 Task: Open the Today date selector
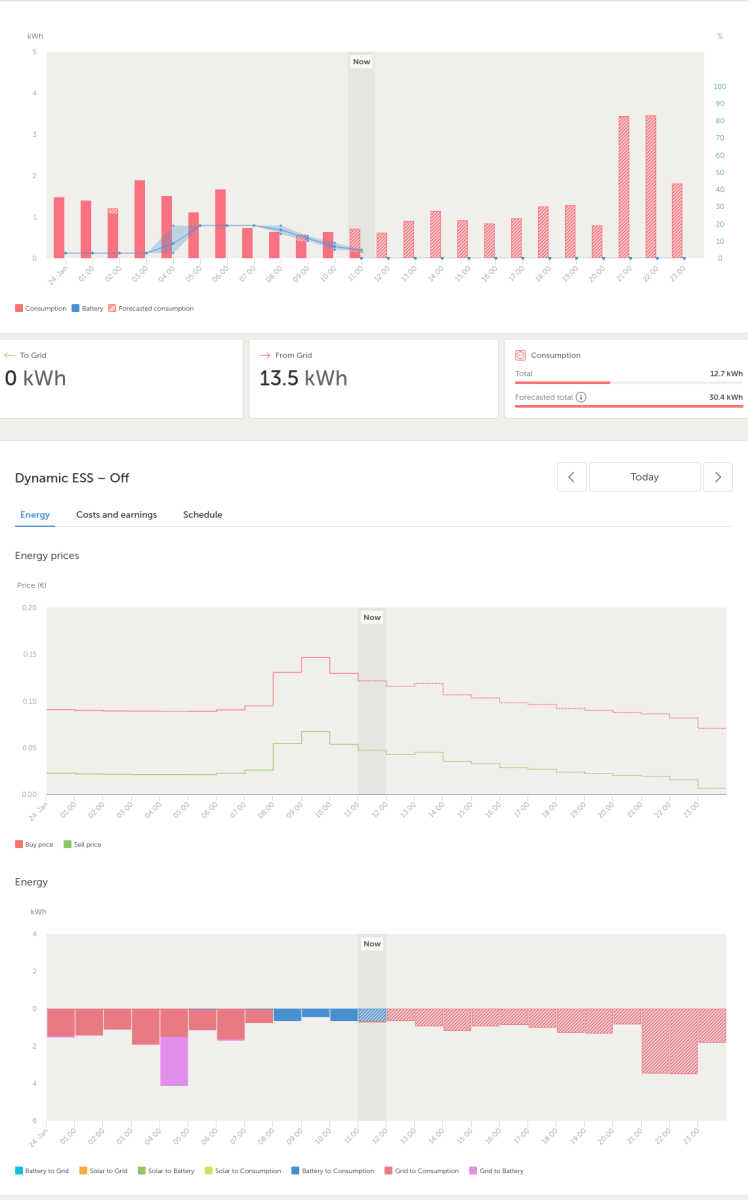coord(645,477)
